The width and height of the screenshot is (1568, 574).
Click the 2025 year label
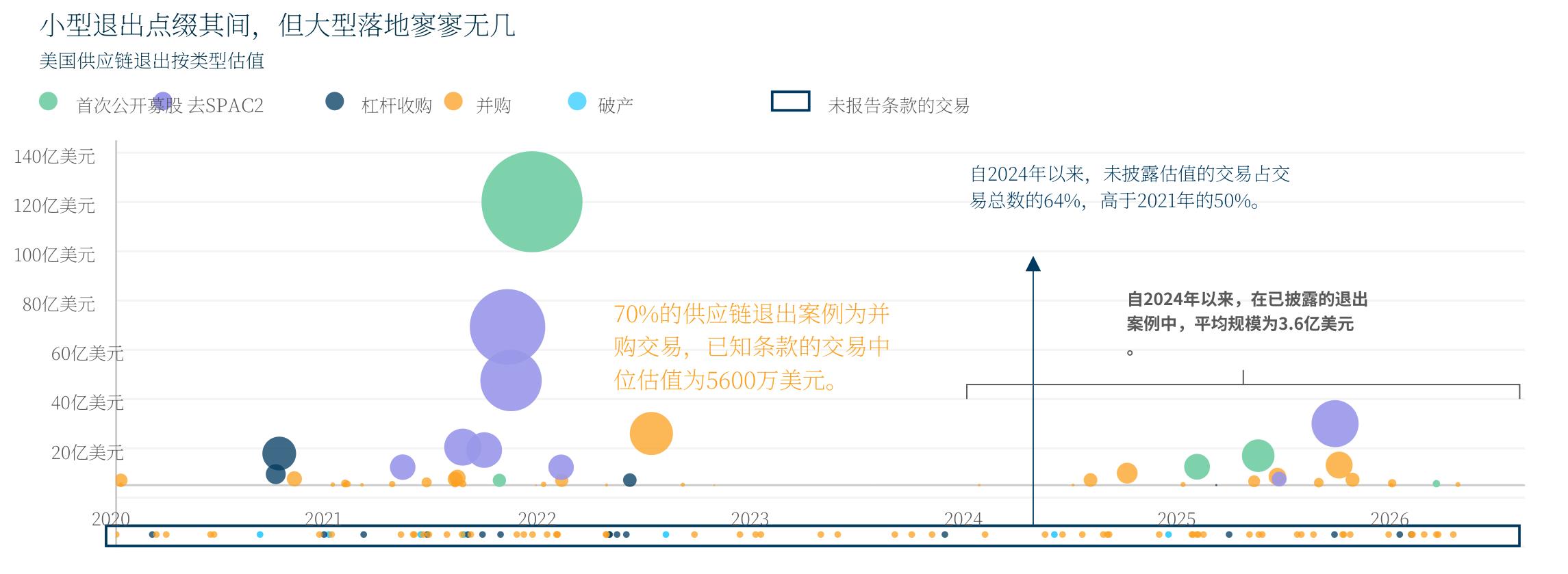point(1176,519)
